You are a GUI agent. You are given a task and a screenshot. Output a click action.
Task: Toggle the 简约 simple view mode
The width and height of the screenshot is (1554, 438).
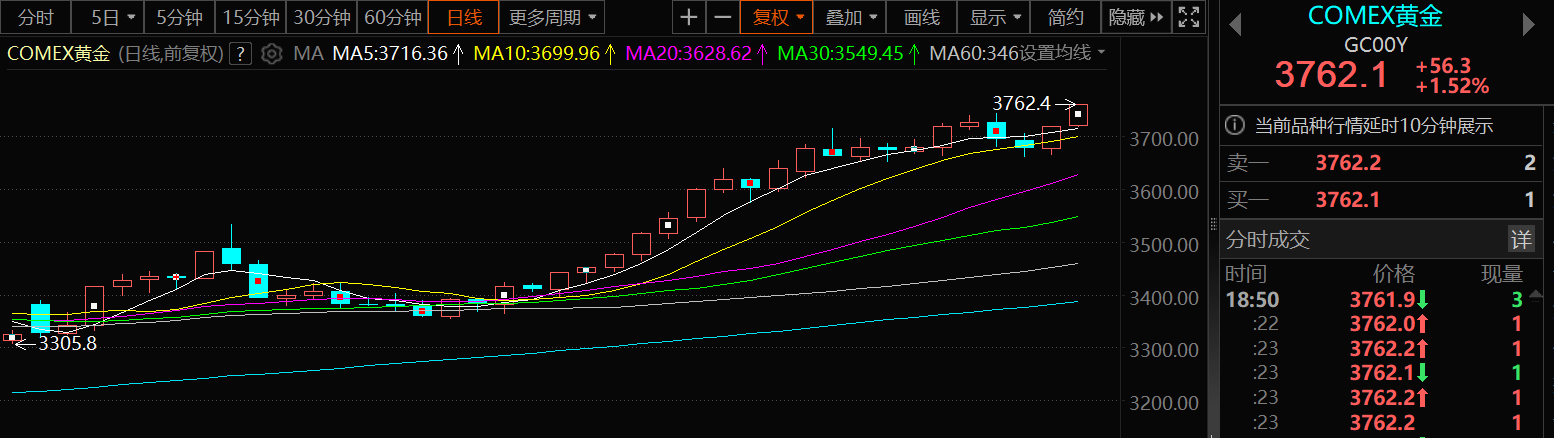[x=1065, y=18]
